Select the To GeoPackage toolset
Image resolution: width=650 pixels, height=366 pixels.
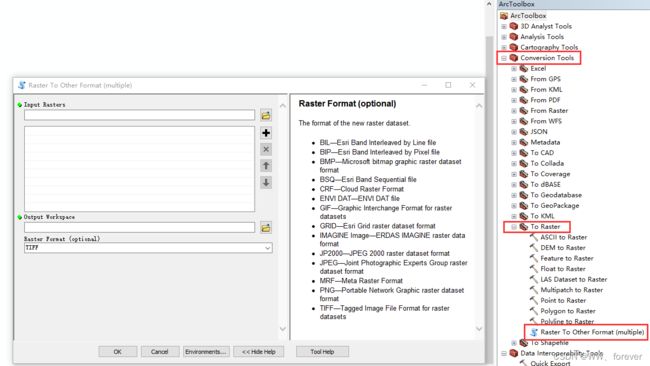555,206
